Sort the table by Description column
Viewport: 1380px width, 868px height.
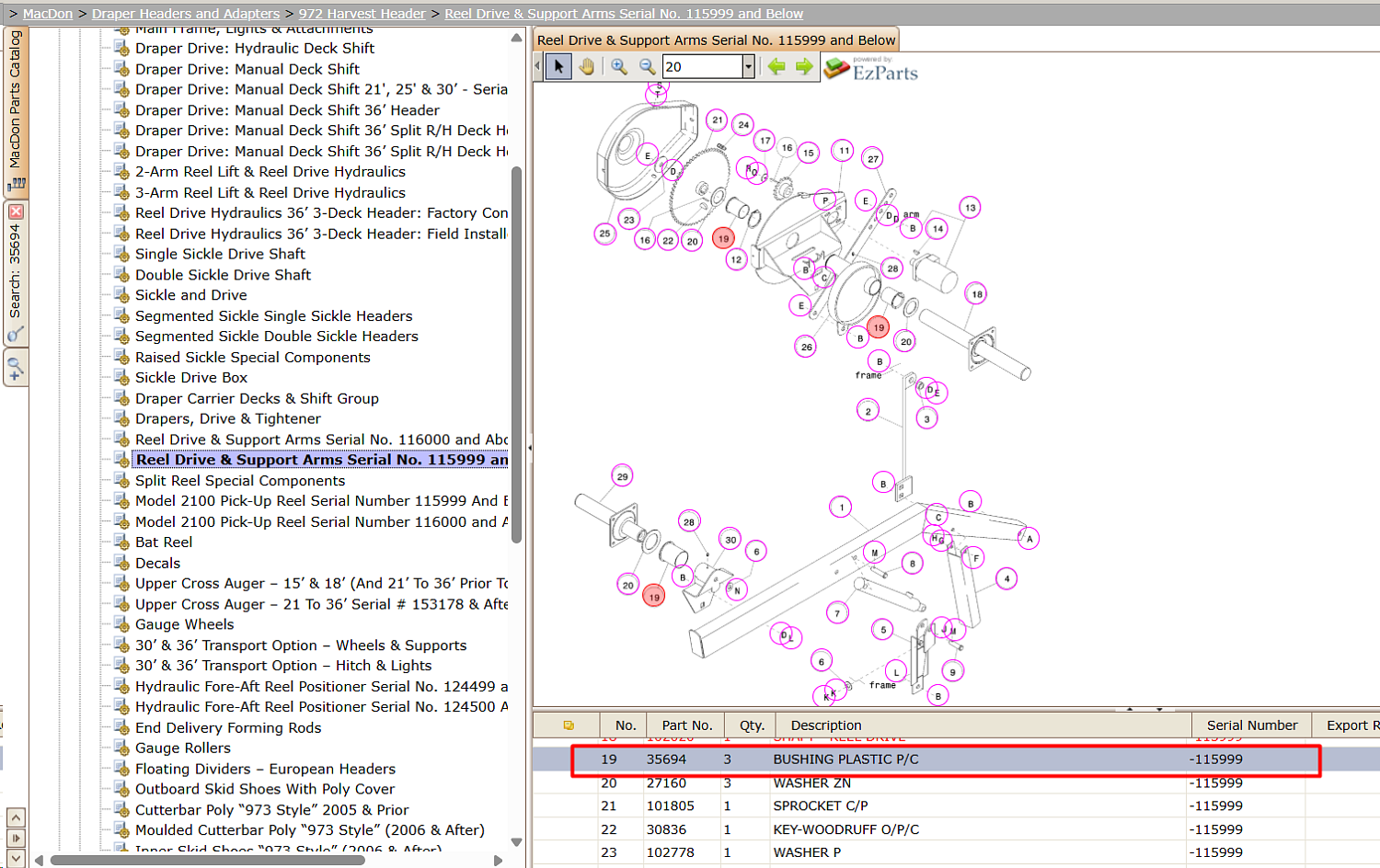[984, 725]
